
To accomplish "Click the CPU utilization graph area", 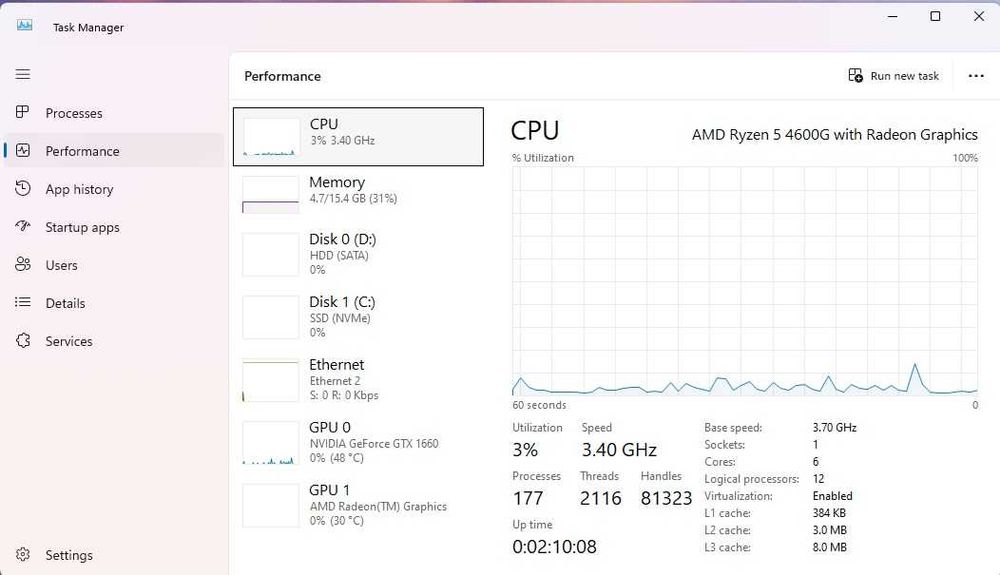I will [745, 282].
